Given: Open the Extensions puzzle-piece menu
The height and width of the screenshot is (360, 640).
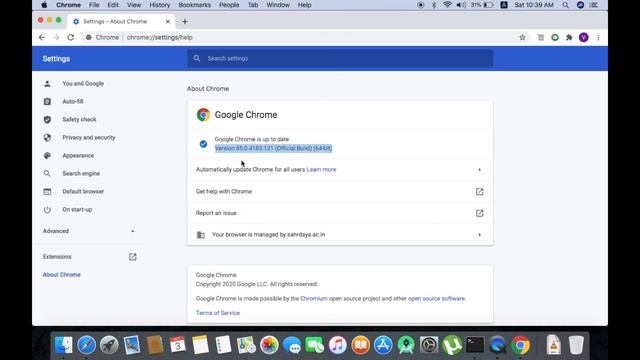Looking at the screenshot, I should click(x=569, y=38).
